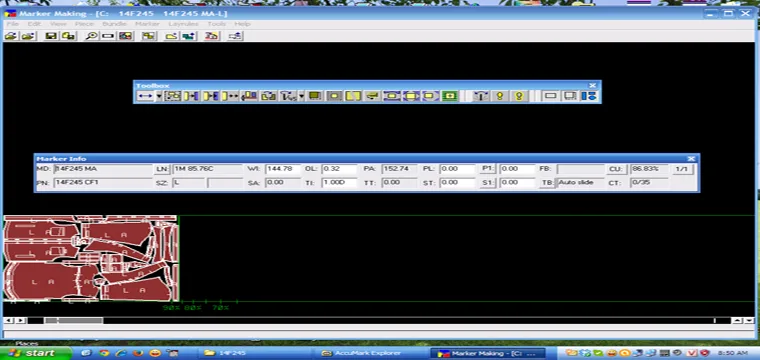Open the Tools menu
Image resolution: width=760 pixels, height=360 pixels.
click(217, 24)
